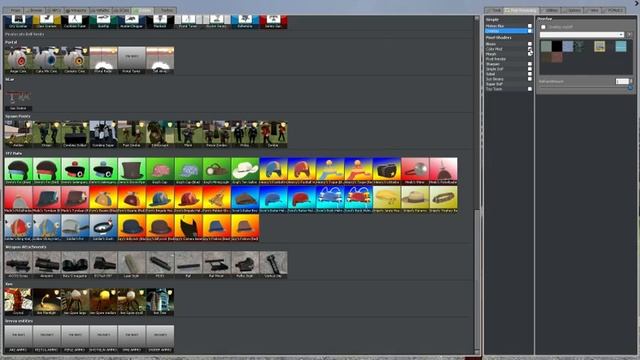The width and height of the screenshot is (640, 360).
Task: Open the Overlay preset dropdown
Action: pyautogui.click(x=582, y=35)
